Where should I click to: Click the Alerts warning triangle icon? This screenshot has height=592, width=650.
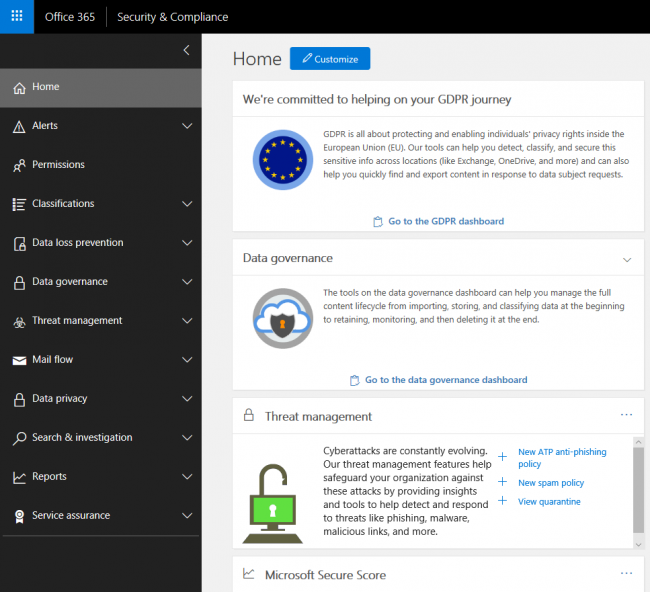tap(19, 126)
